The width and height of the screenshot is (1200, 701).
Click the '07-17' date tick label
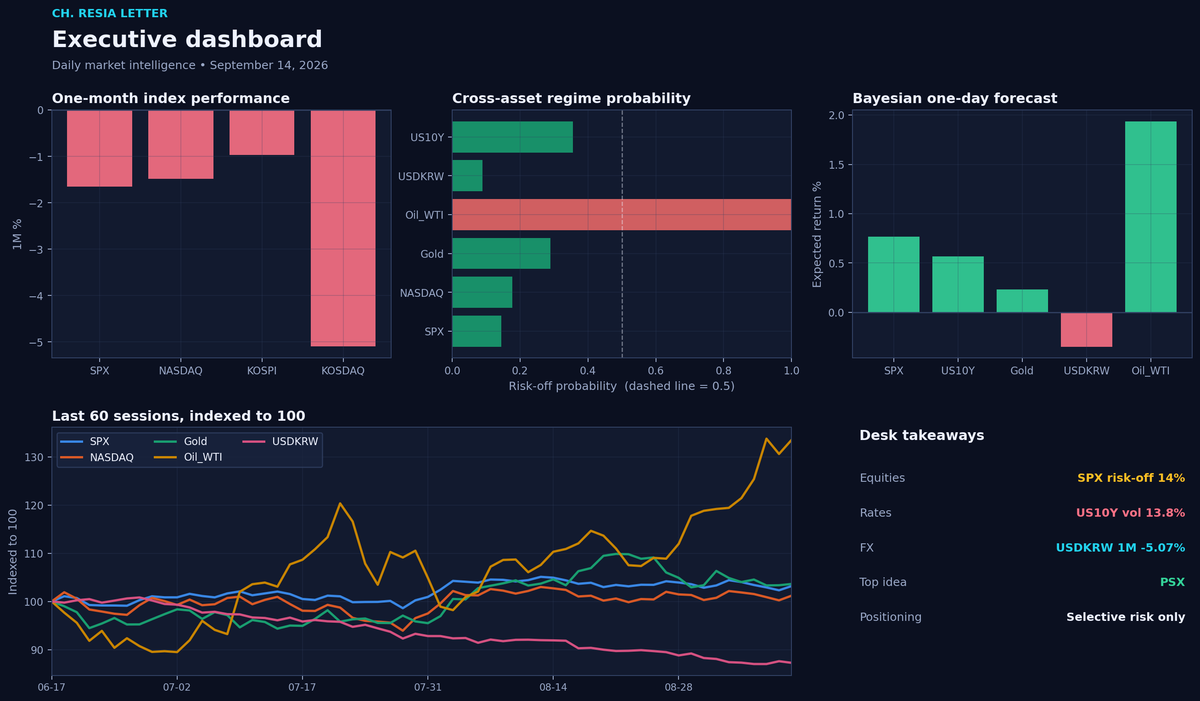tap(302, 688)
